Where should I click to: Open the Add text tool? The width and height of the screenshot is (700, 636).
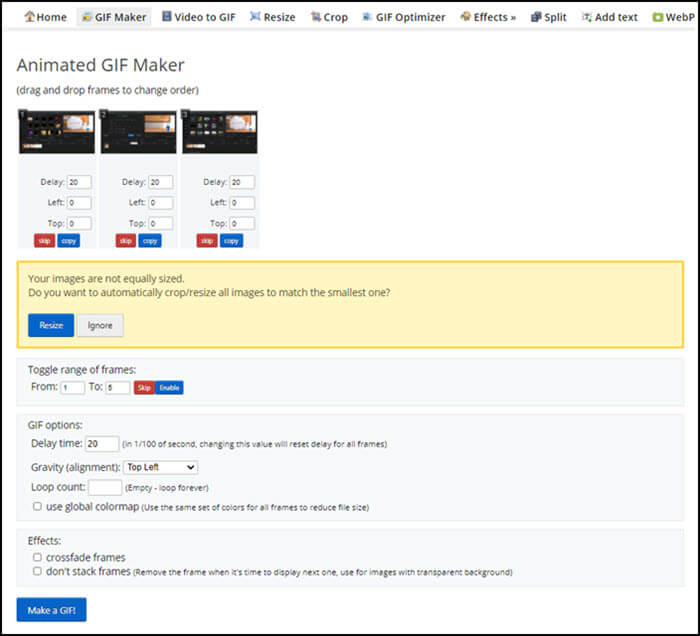pos(609,17)
